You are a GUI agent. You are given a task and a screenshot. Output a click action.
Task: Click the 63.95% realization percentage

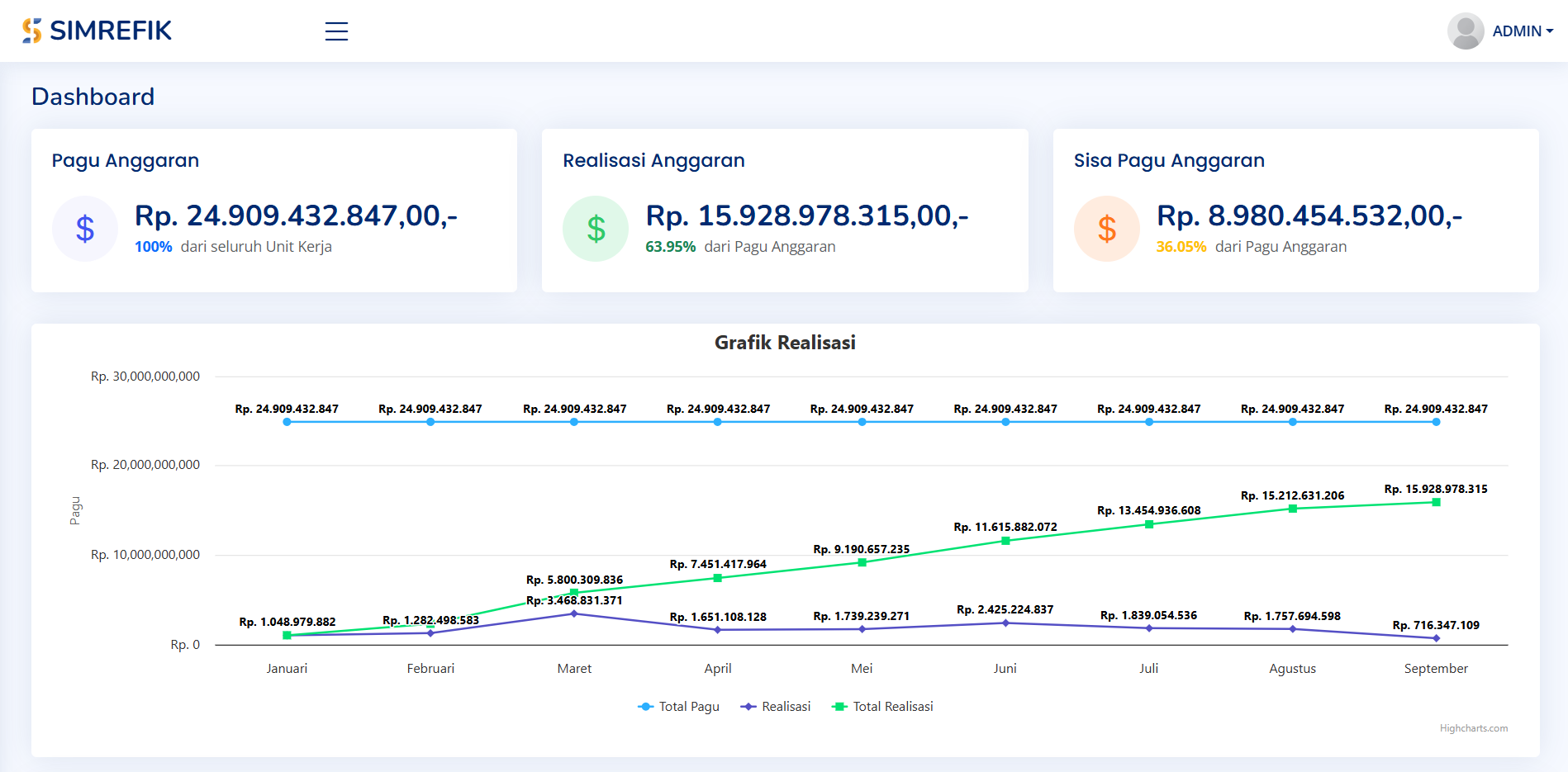[x=670, y=247]
